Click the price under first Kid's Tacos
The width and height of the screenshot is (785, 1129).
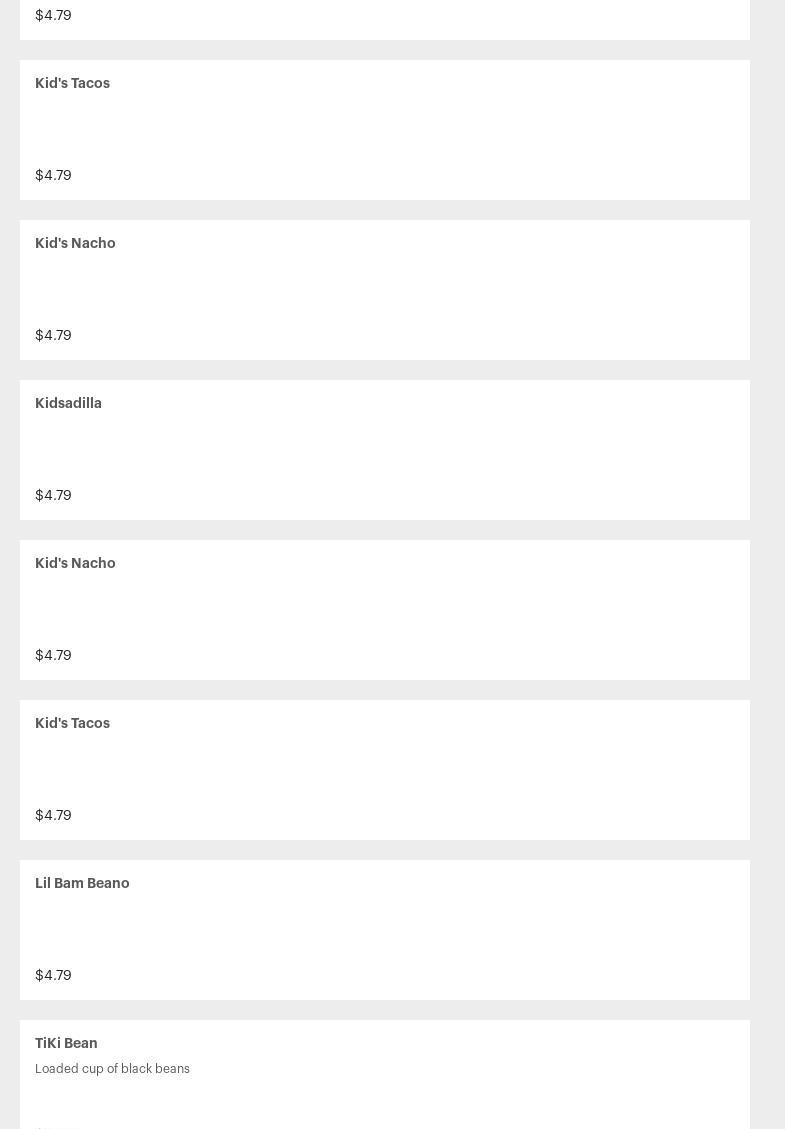tap(53, 176)
